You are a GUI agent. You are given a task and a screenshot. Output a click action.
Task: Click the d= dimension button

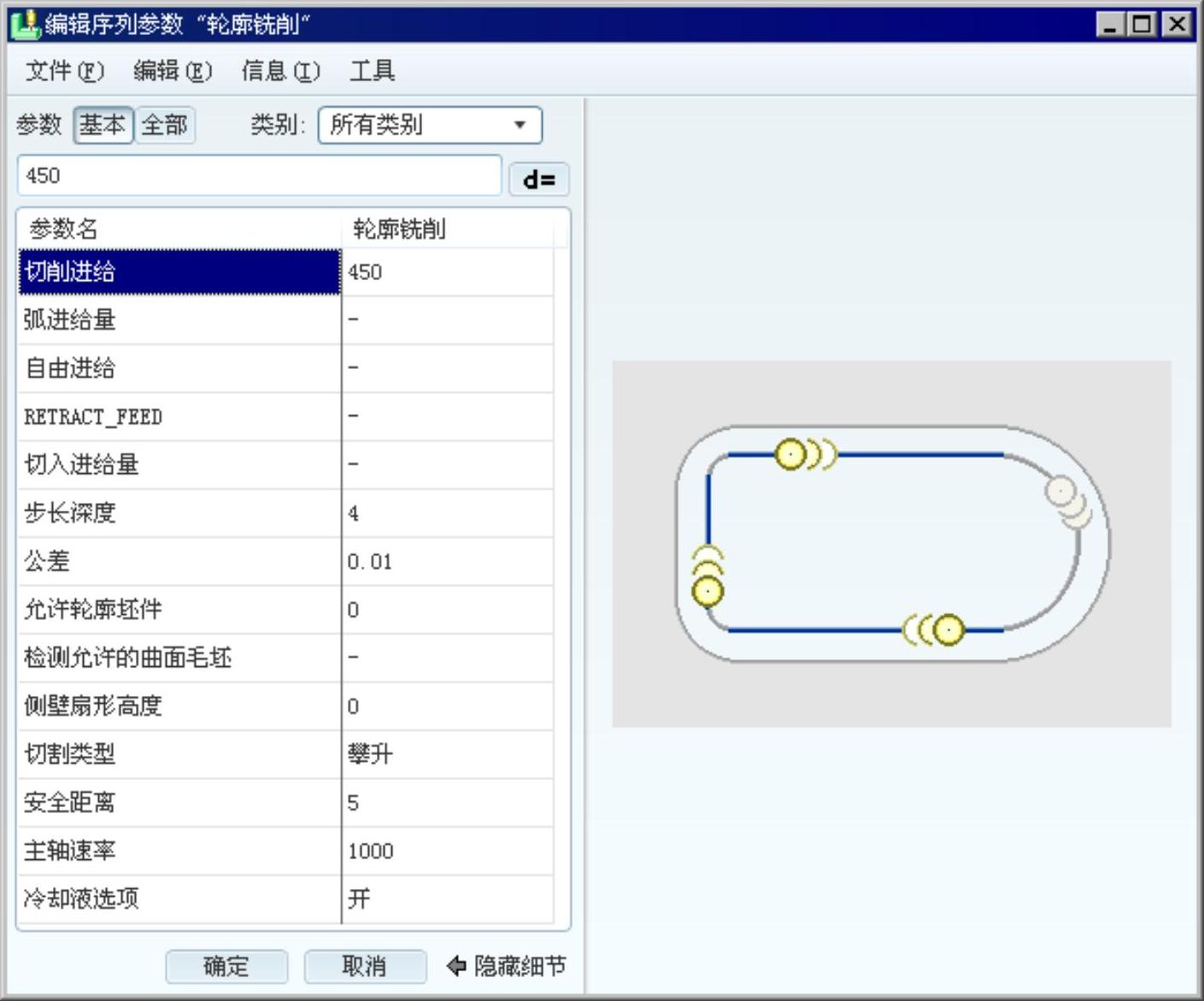click(x=538, y=179)
